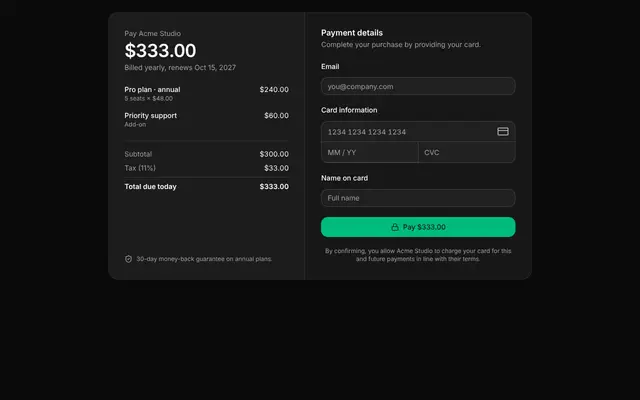
Task: Click the CVC input field
Action: (x=467, y=152)
